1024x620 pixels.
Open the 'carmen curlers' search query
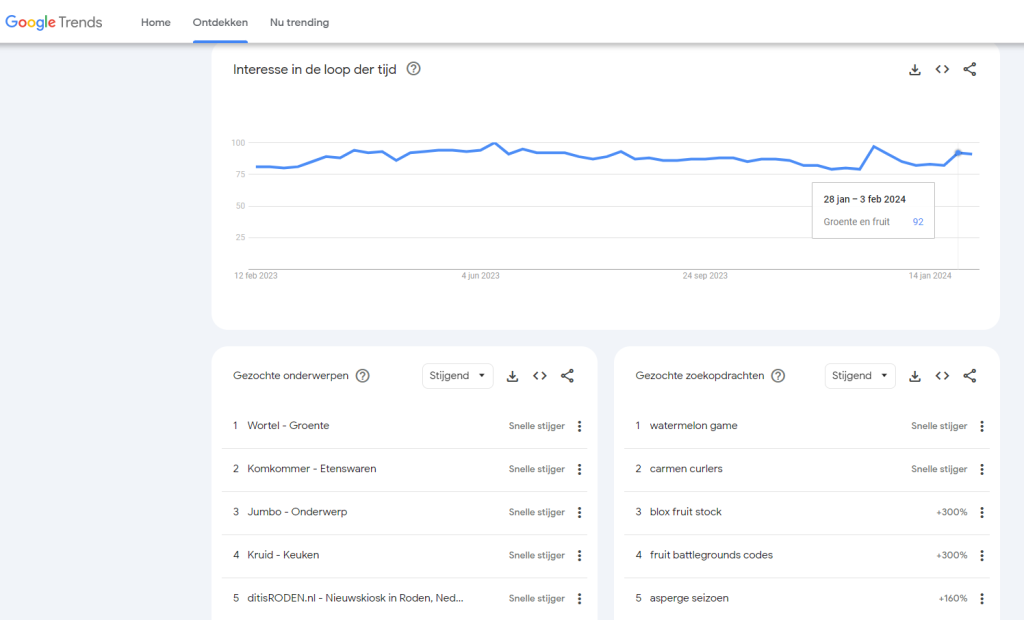(x=685, y=469)
